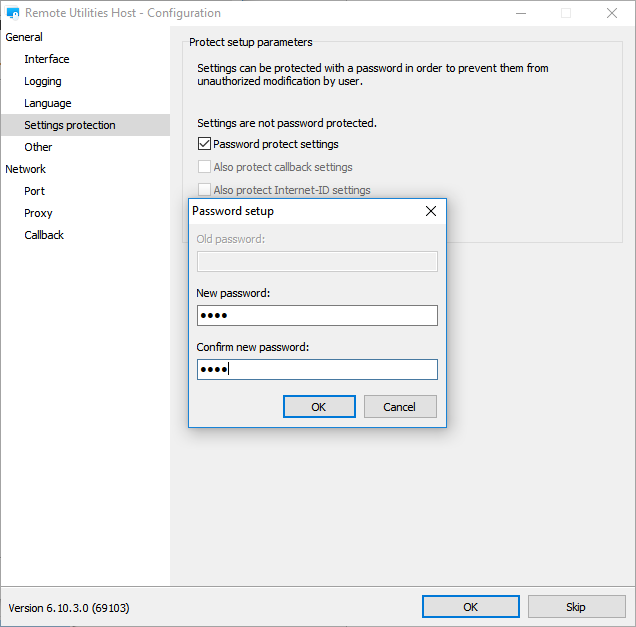Select the Port network option
The width and height of the screenshot is (636, 627).
point(34,191)
